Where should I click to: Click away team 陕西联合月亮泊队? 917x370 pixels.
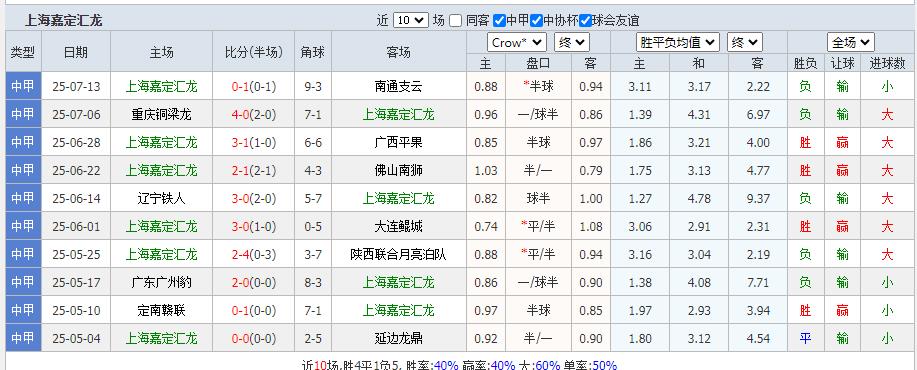click(x=398, y=254)
